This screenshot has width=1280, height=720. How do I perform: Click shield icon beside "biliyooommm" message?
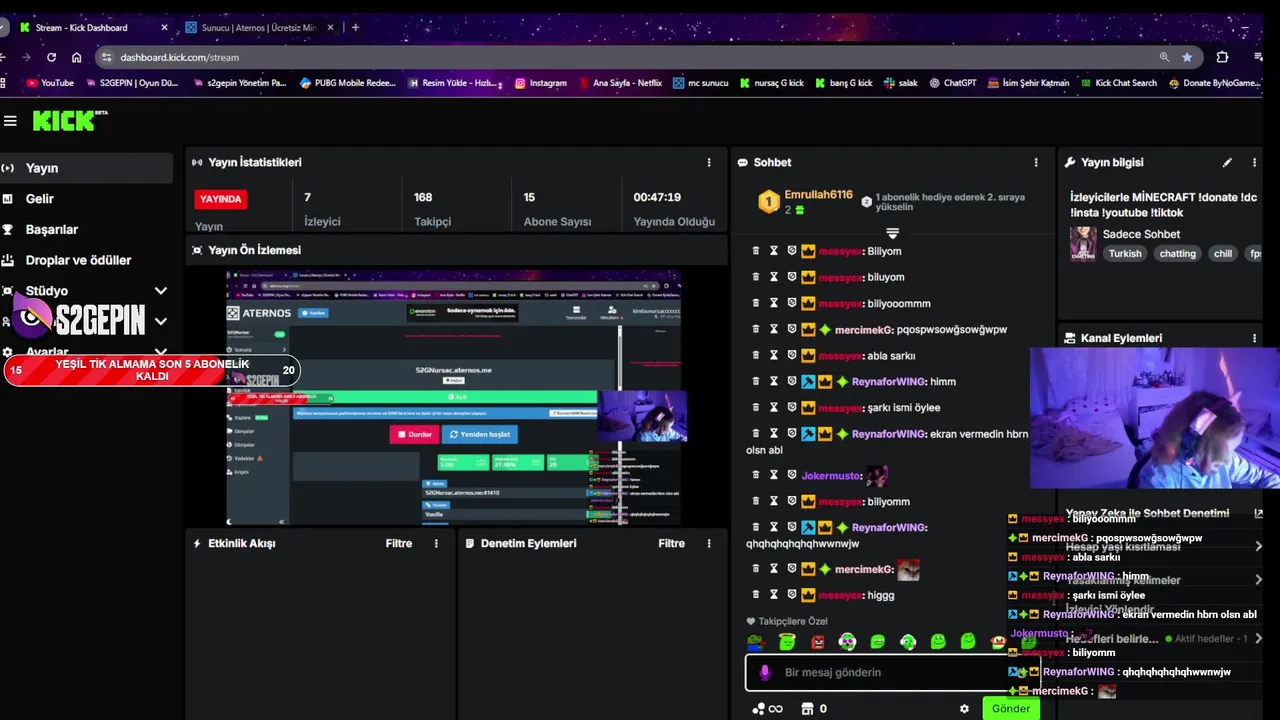791,303
